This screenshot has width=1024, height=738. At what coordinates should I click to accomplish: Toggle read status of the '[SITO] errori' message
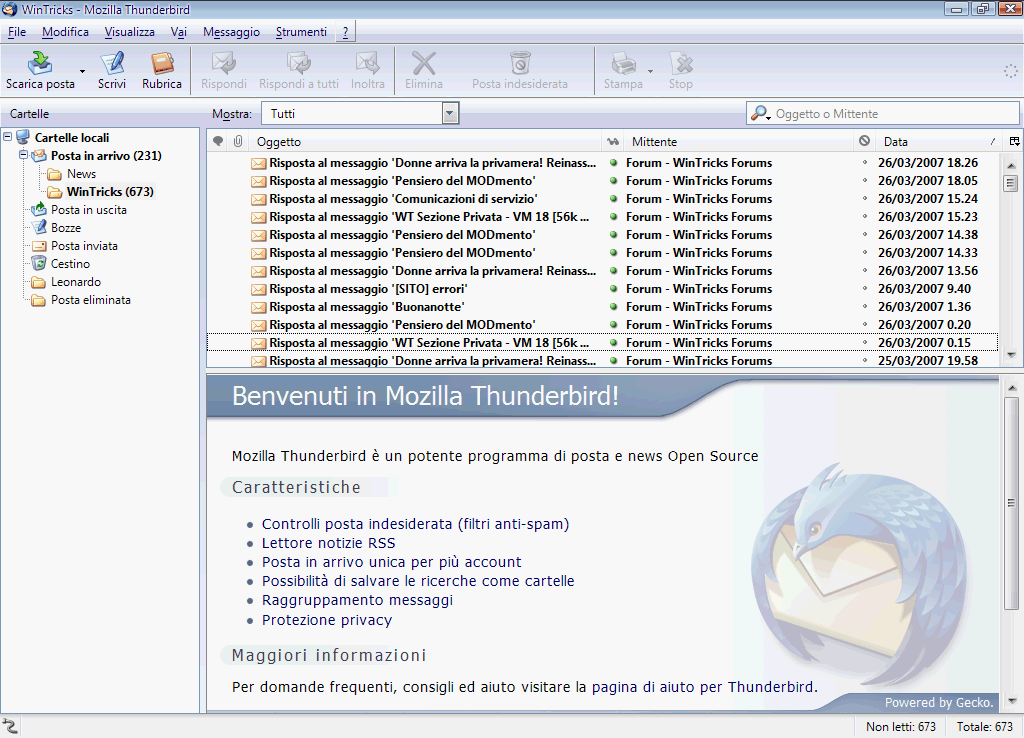613,289
